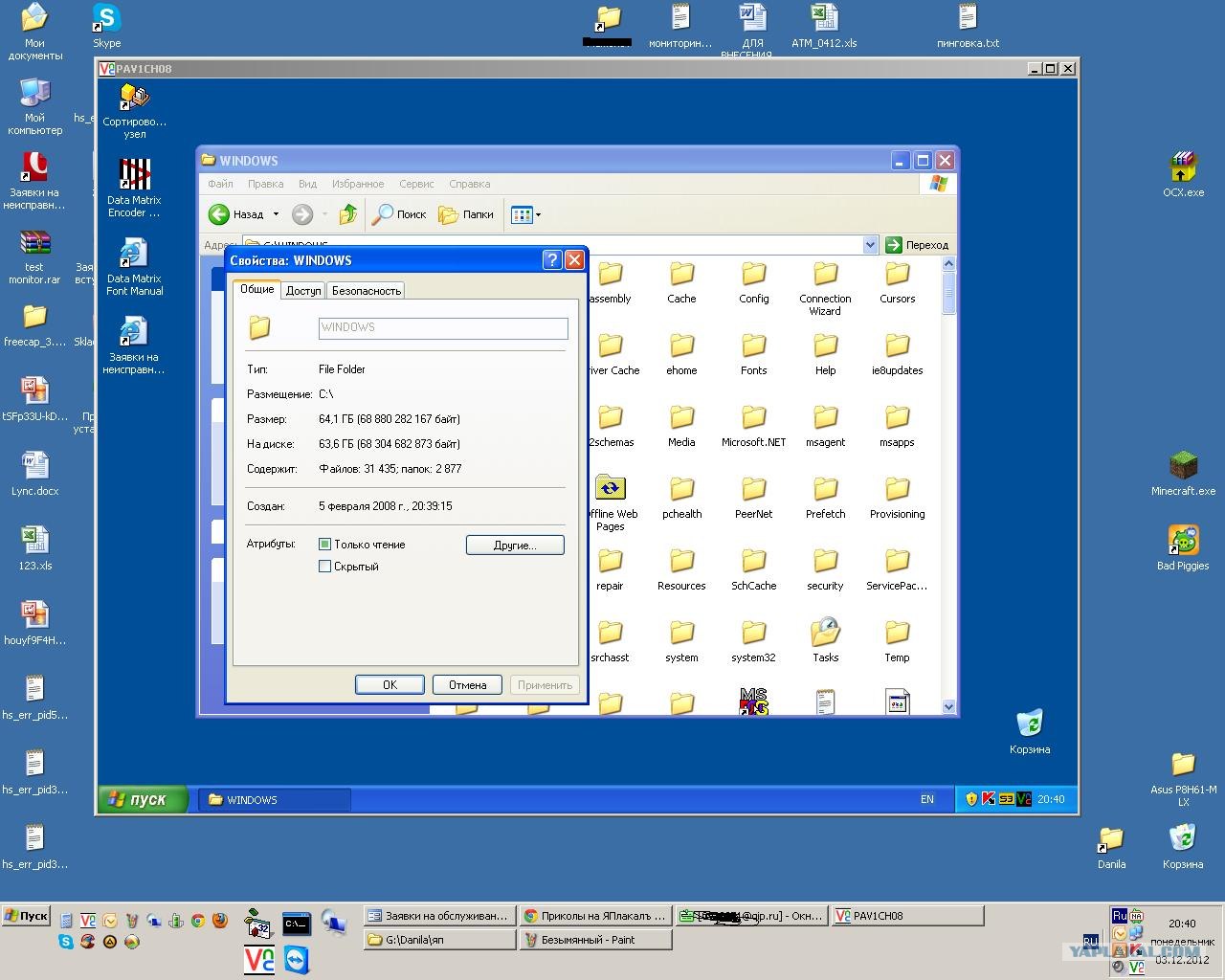Click the Other (Другие...) attributes button
Image resolution: width=1225 pixels, height=980 pixels.
[x=515, y=545]
